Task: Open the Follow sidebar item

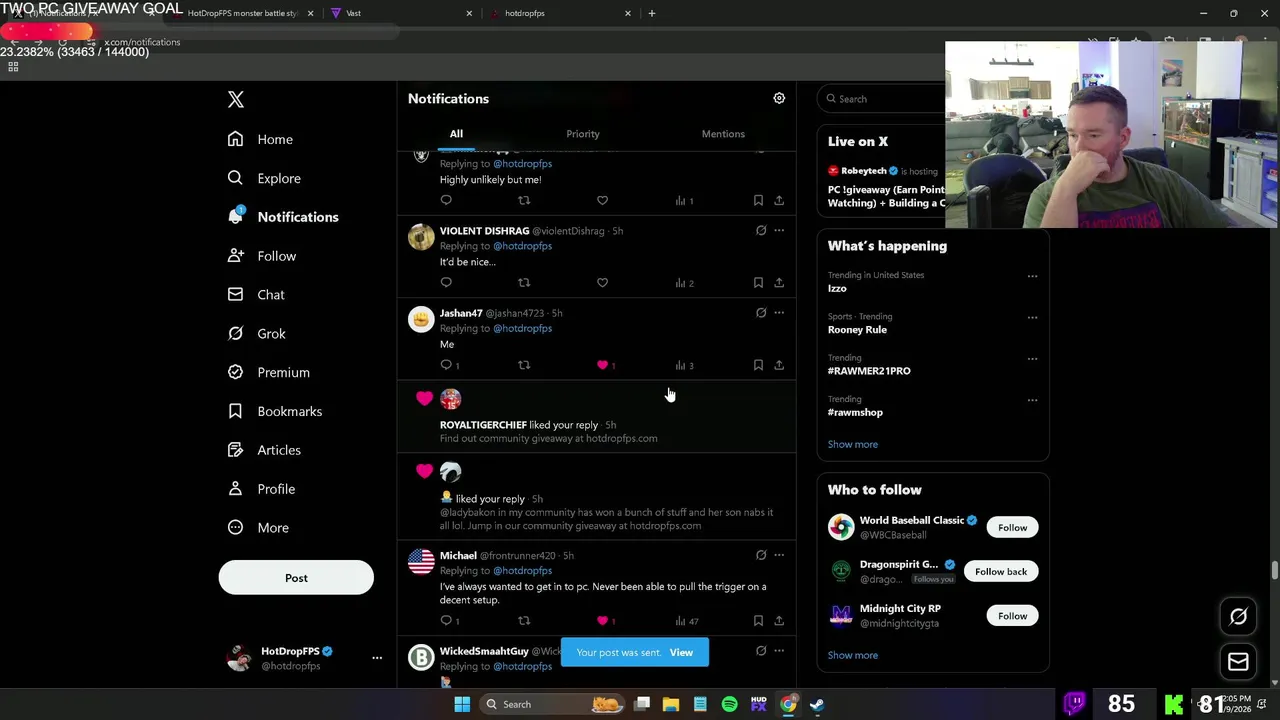Action: [x=262, y=256]
